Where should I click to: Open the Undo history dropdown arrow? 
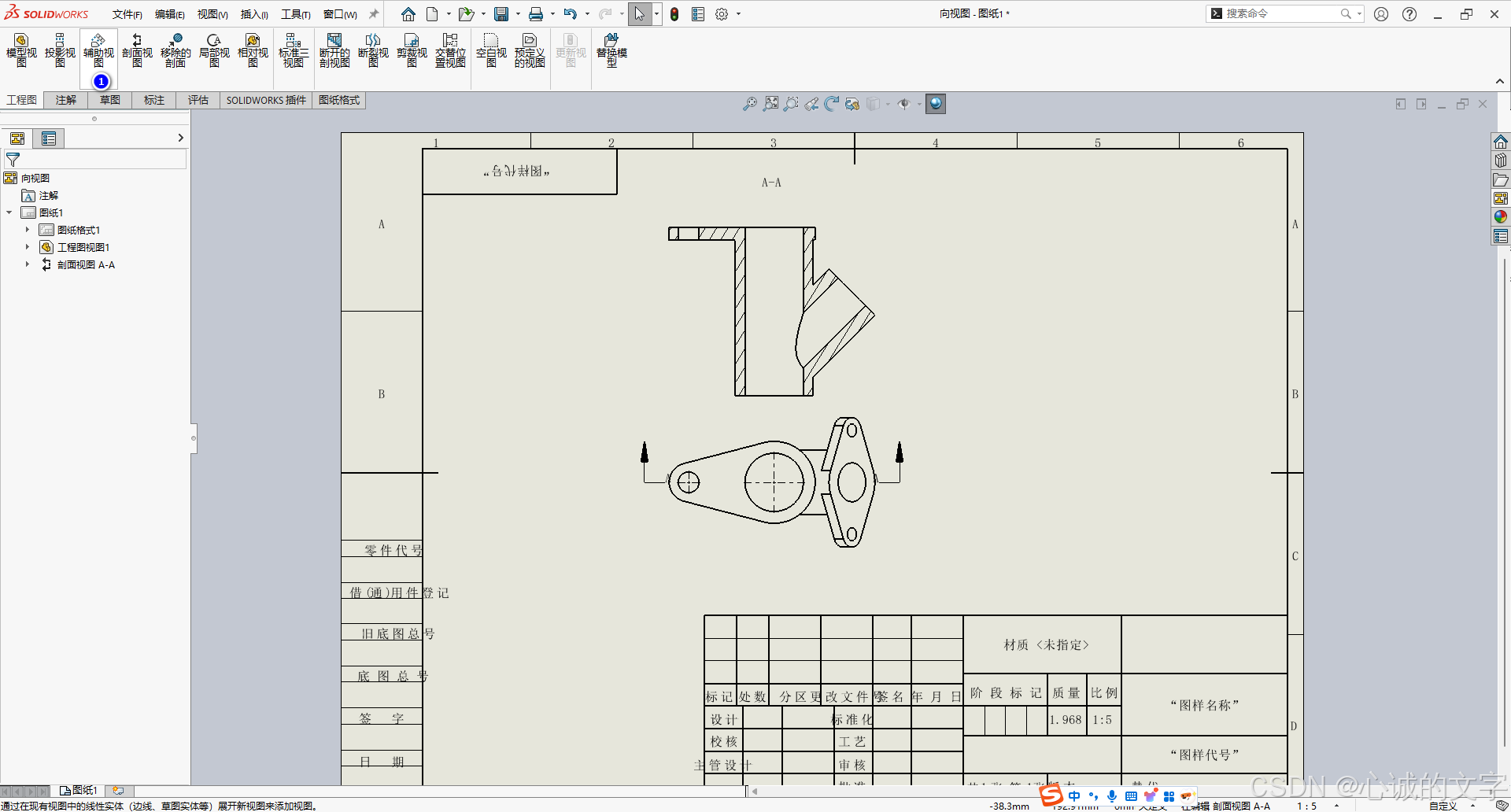pos(587,14)
